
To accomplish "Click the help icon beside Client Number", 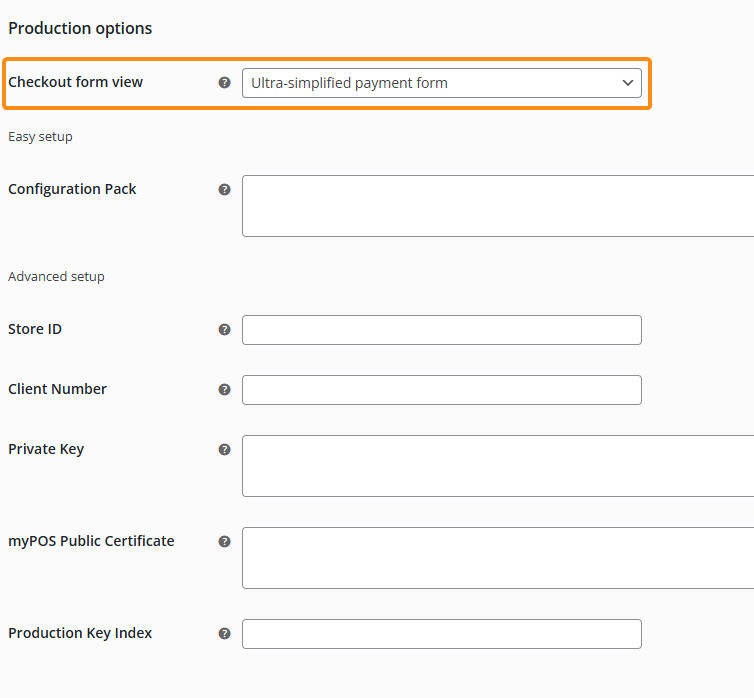I will coord(224,389).
